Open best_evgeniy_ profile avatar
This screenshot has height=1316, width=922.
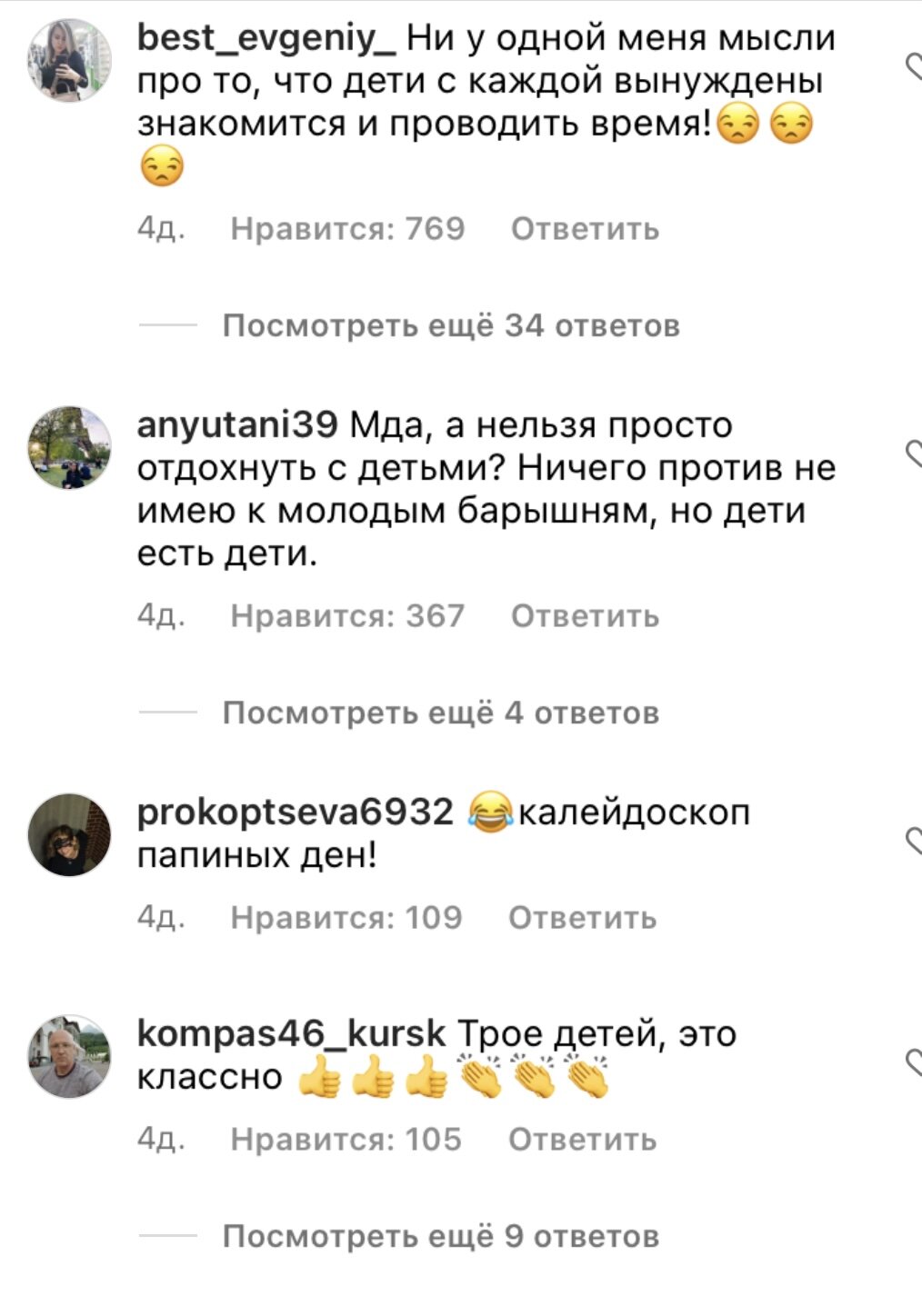click(70, 59)
